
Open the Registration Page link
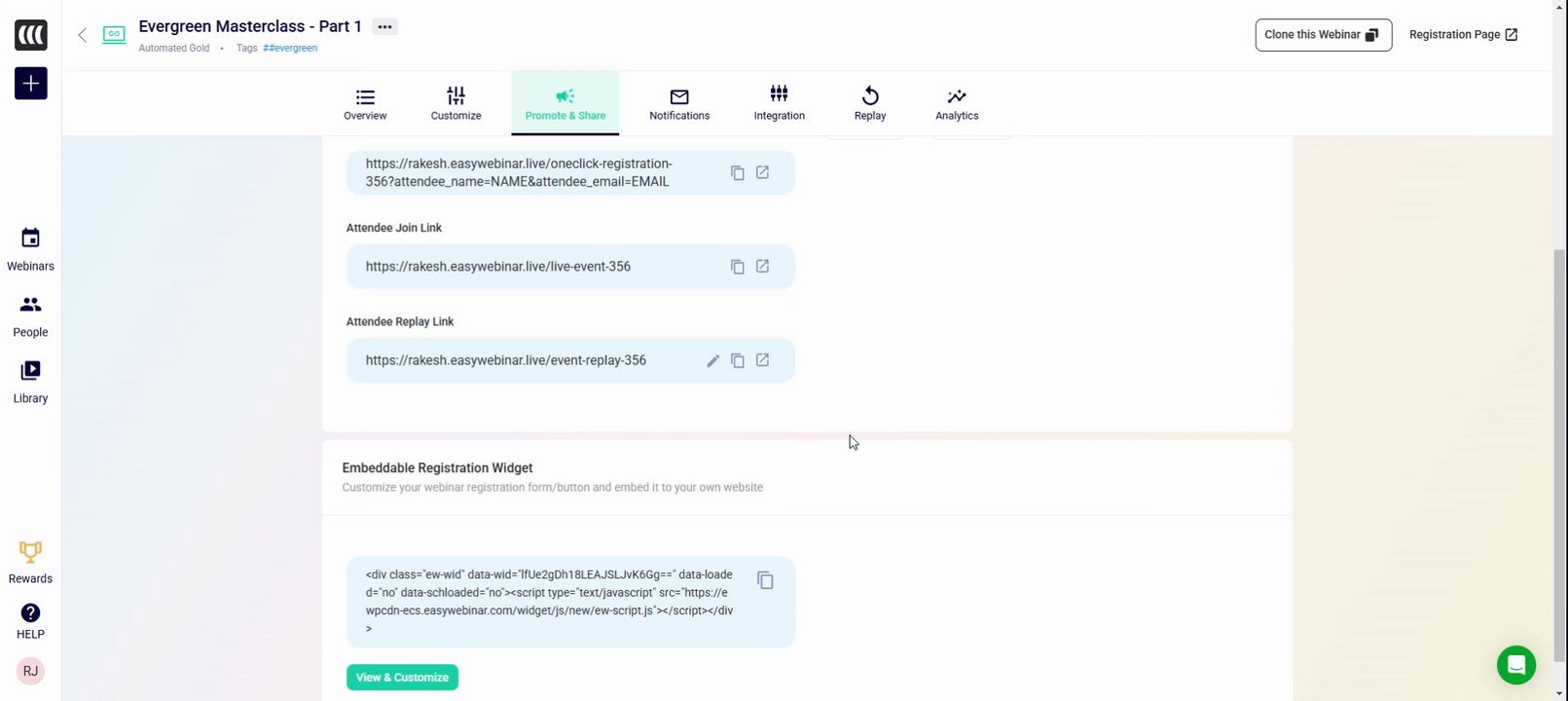tap(1463, 35)
